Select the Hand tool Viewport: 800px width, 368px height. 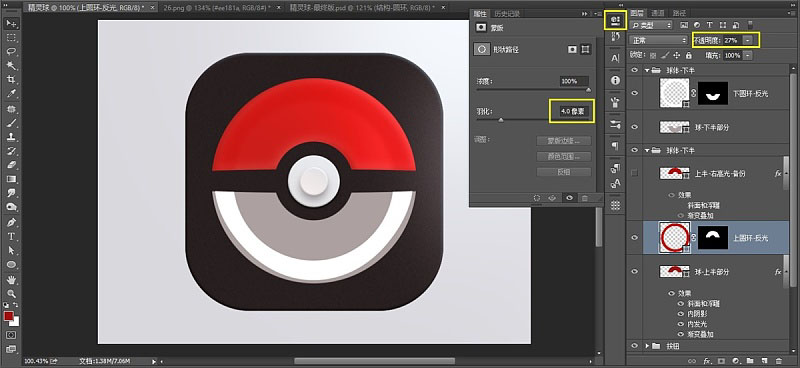tap(11, 280)
